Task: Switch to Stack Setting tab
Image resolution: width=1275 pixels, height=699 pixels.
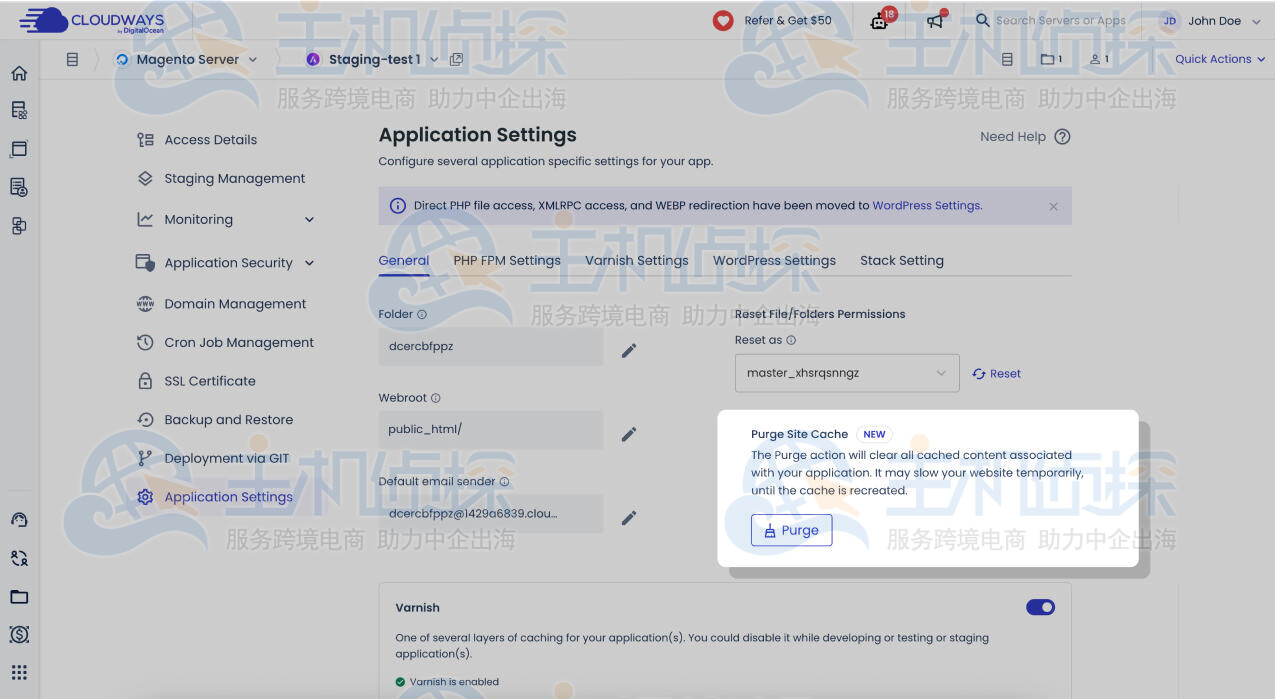Action: (x=902, y=261)
